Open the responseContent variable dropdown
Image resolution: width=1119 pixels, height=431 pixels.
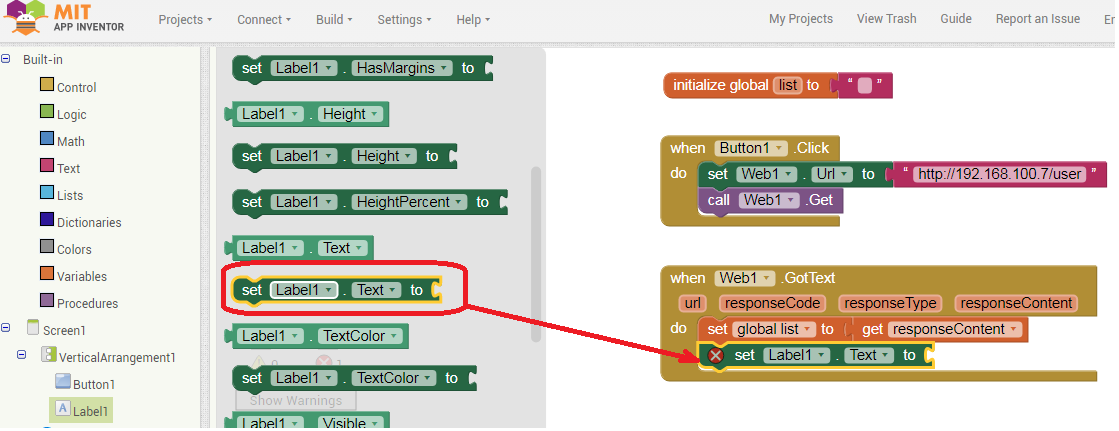(x=1014, y=329)
